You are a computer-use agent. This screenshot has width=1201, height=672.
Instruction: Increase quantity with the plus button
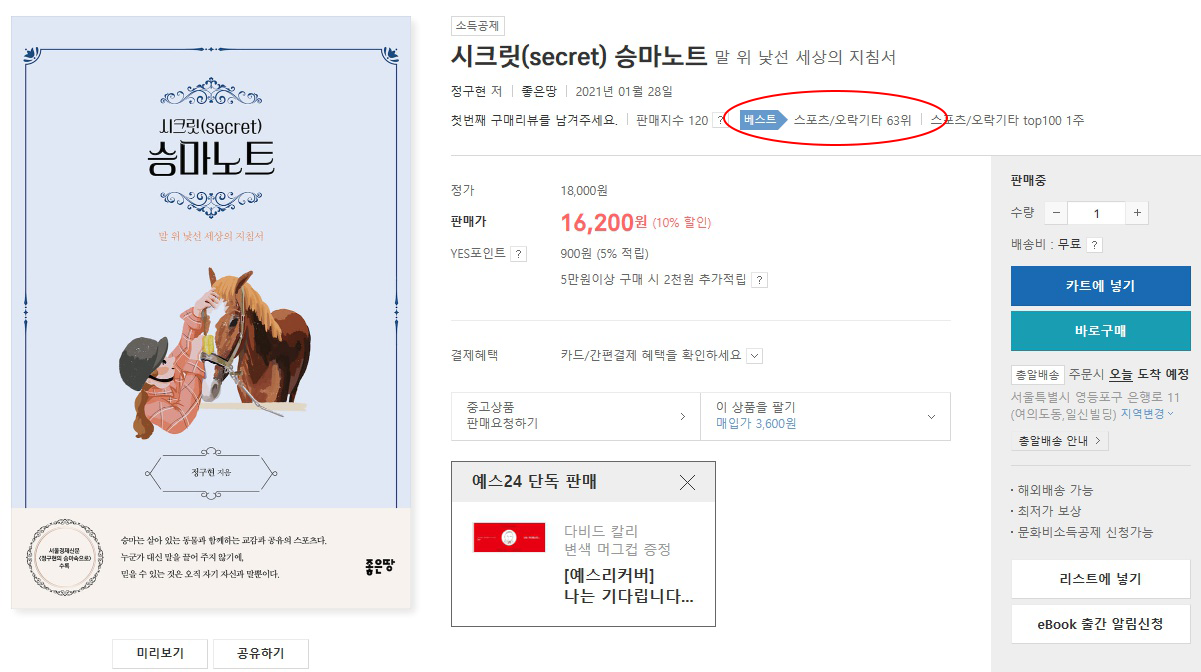pos(1137,213)
